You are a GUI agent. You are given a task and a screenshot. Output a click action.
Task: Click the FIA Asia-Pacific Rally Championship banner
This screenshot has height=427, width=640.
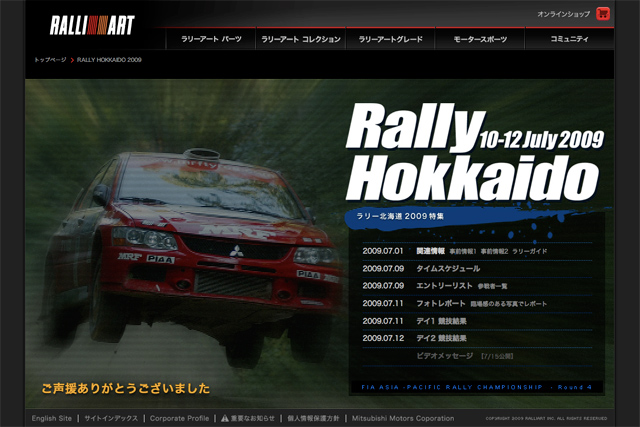[476, 387]
